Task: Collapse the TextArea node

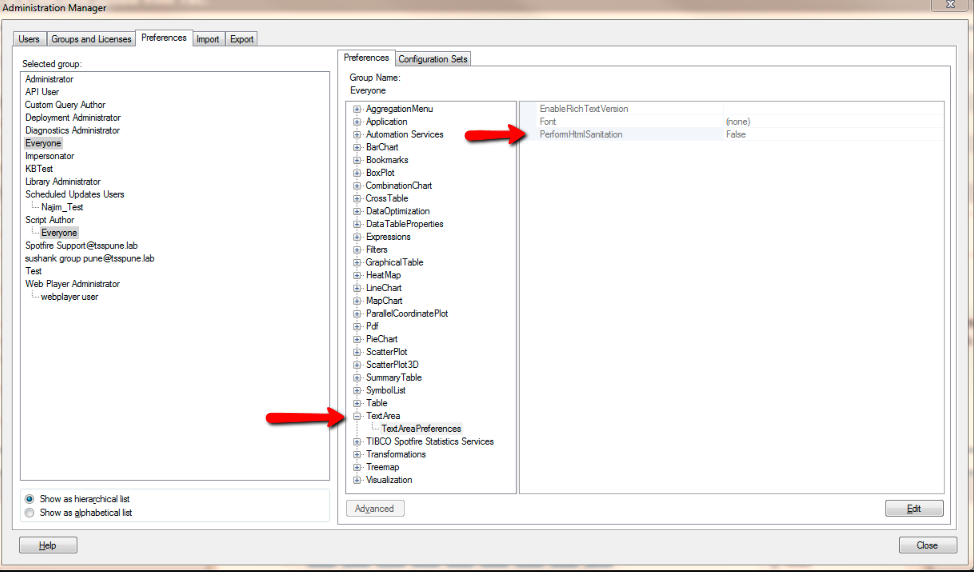Action: 357,416
